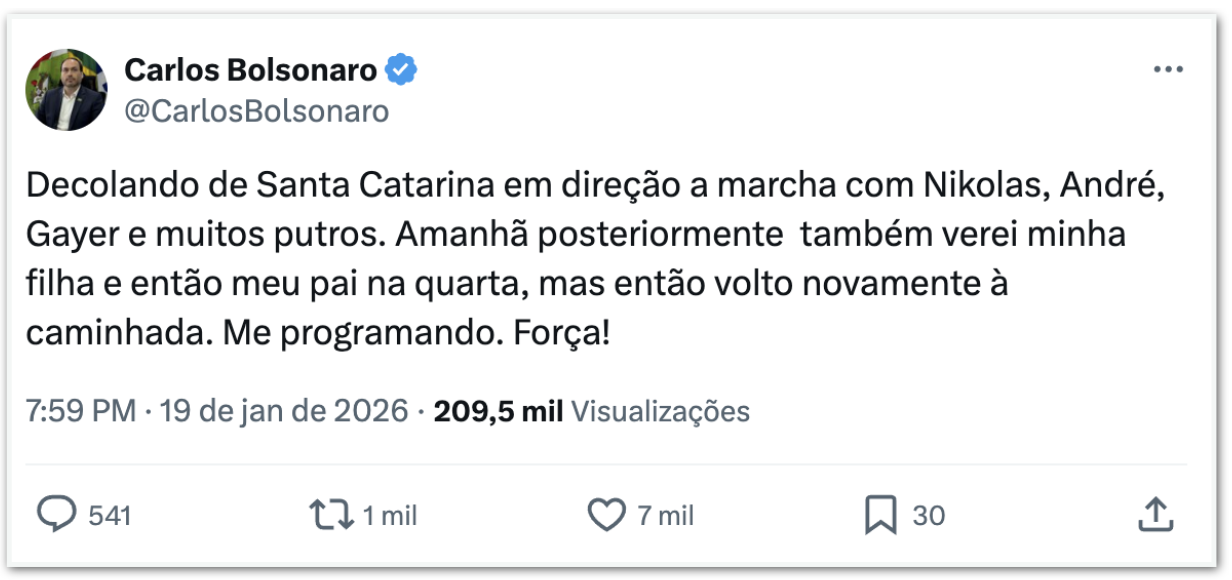Click the date 19 de jan de 2026
The width and height of the screenshot is (1232, 580).
[283, 411]
